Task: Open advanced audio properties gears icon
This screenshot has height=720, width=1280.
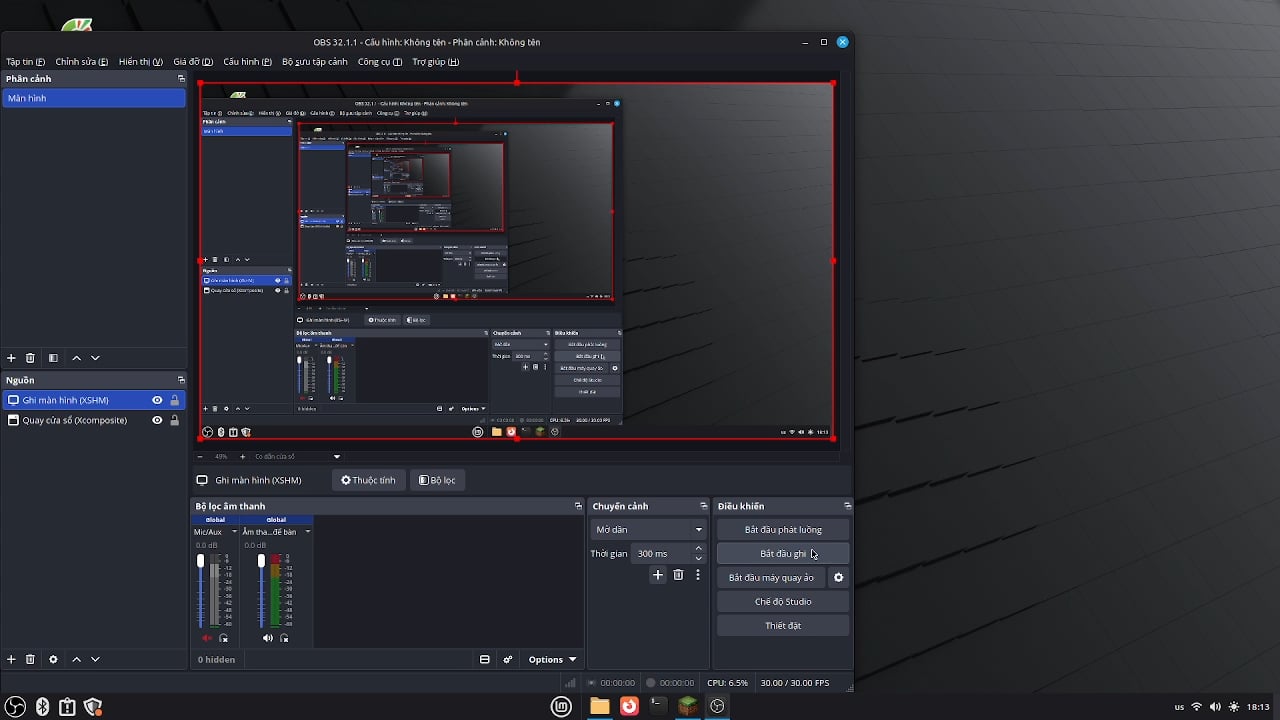Action: [508, 660]
